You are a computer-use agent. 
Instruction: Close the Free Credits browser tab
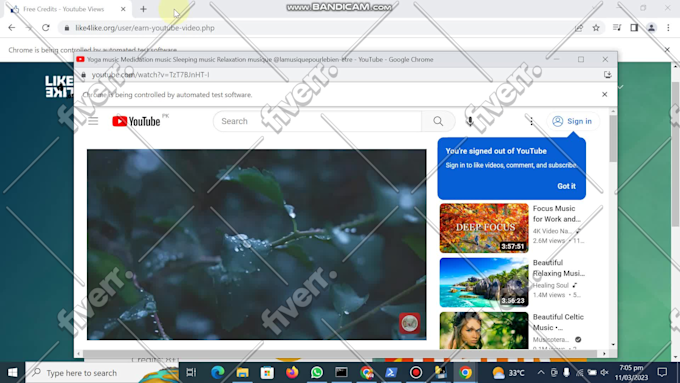(x=123, y=9)
